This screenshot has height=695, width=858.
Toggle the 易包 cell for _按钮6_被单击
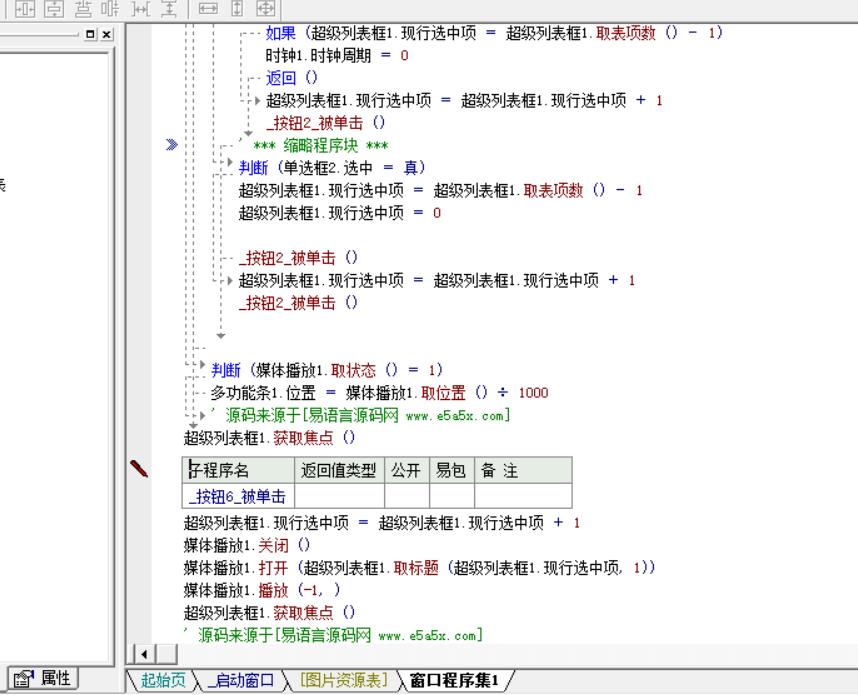click(x=452, y=496)
